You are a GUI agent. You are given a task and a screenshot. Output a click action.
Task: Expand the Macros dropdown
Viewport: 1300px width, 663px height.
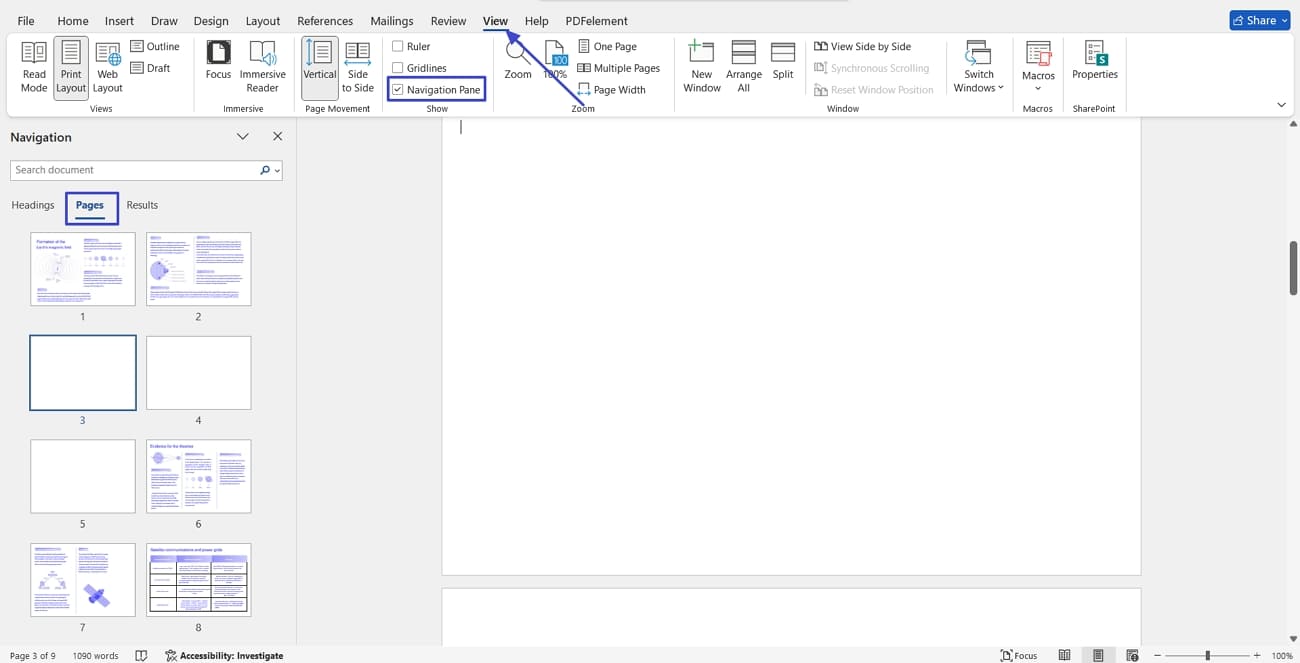[x=1037, y=65]
